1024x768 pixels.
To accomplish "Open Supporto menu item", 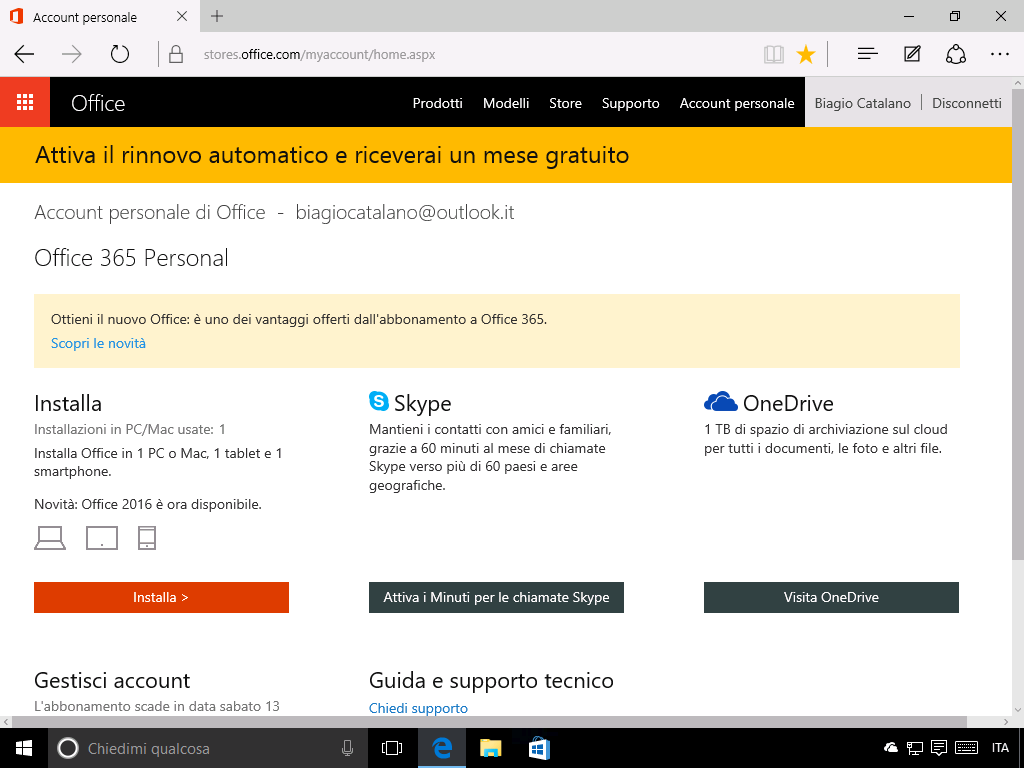I will point(631,103).
